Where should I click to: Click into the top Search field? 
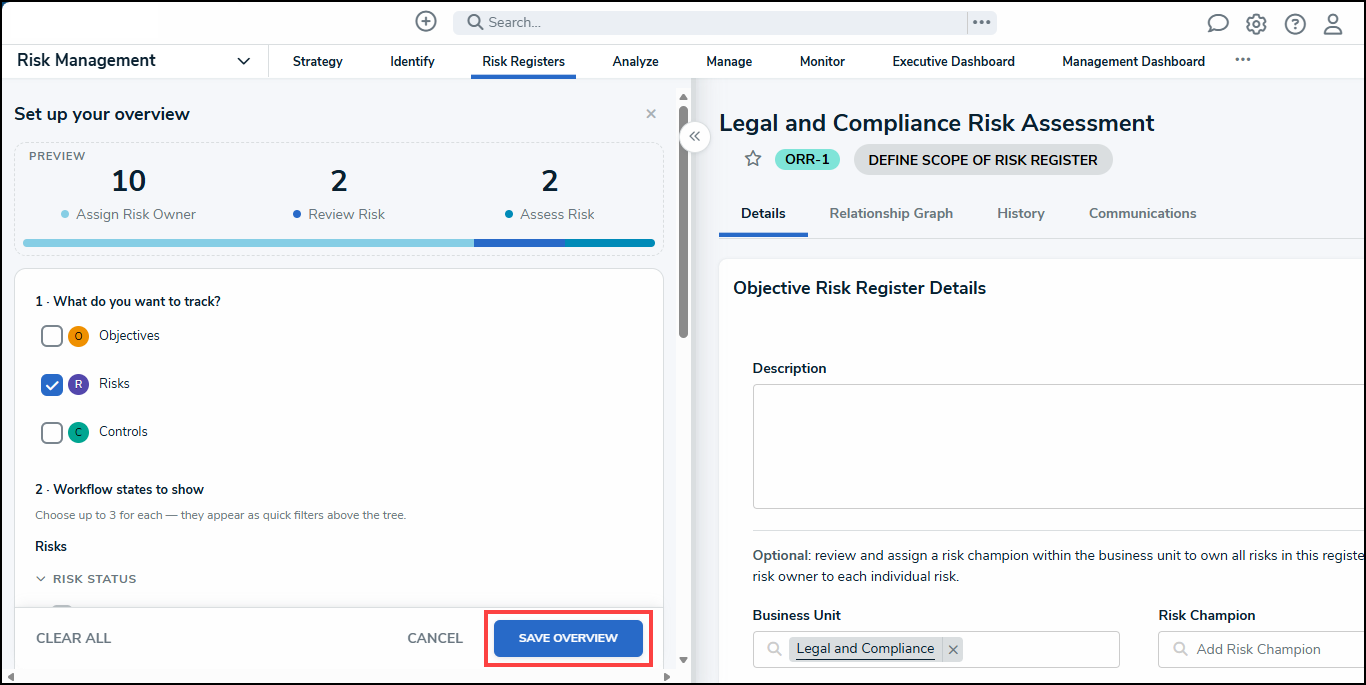coord(710,22)
